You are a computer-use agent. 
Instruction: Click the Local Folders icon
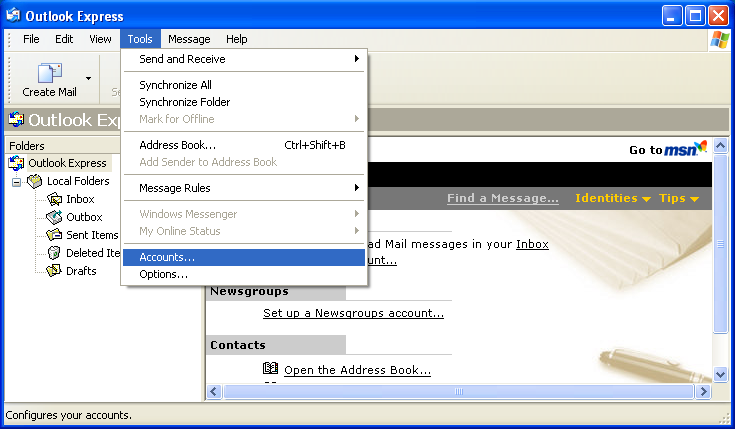pos(35,181)
